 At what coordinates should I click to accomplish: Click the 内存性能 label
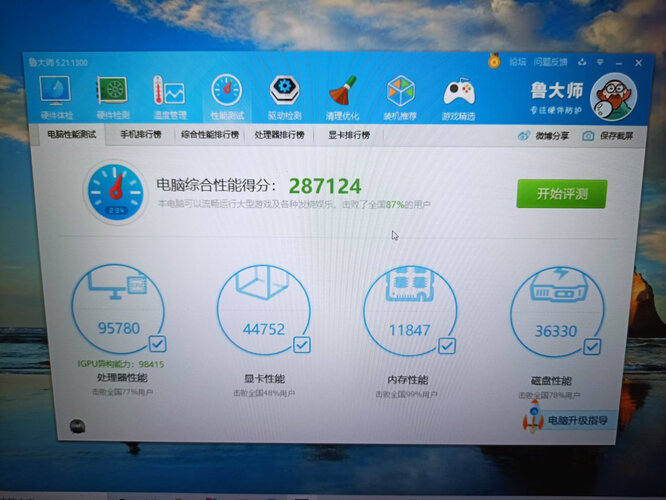[x=407, y=380]
